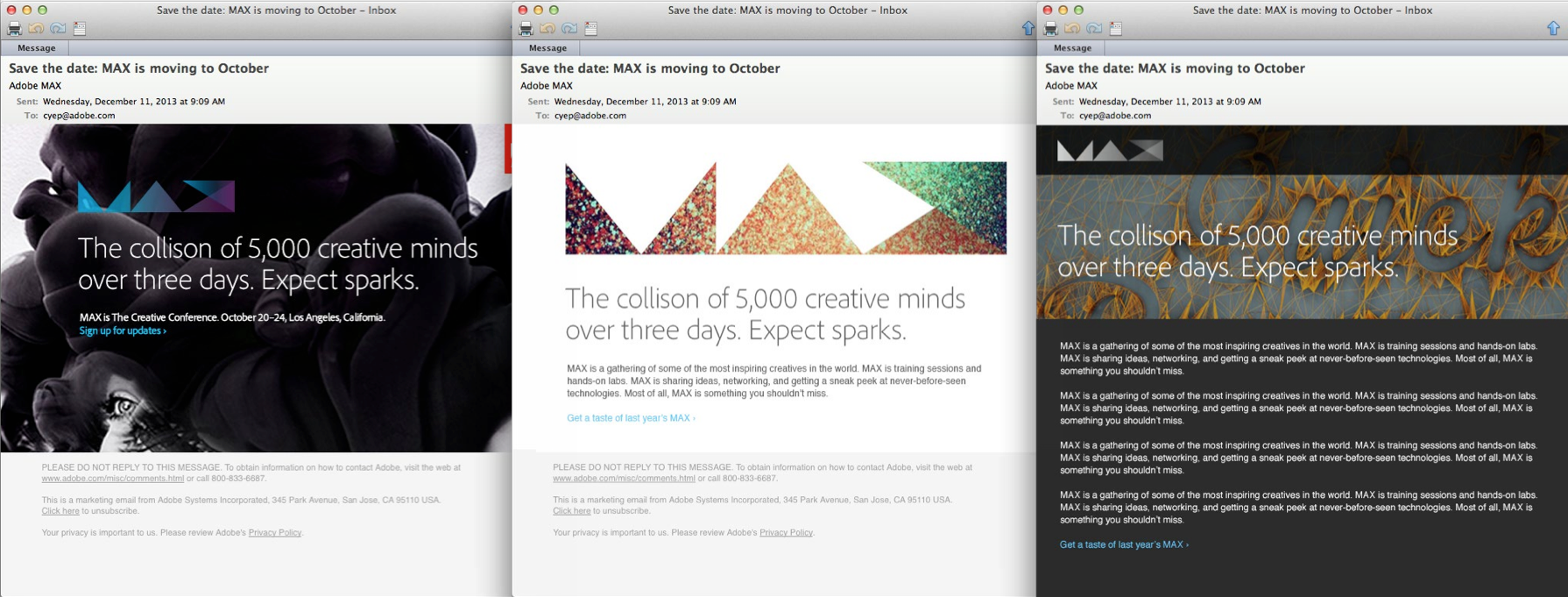Viewport: 1568px width, 597px height.
Task: Click the subject line in the left window
Action: pyautogui.click(x=138, y=68)
